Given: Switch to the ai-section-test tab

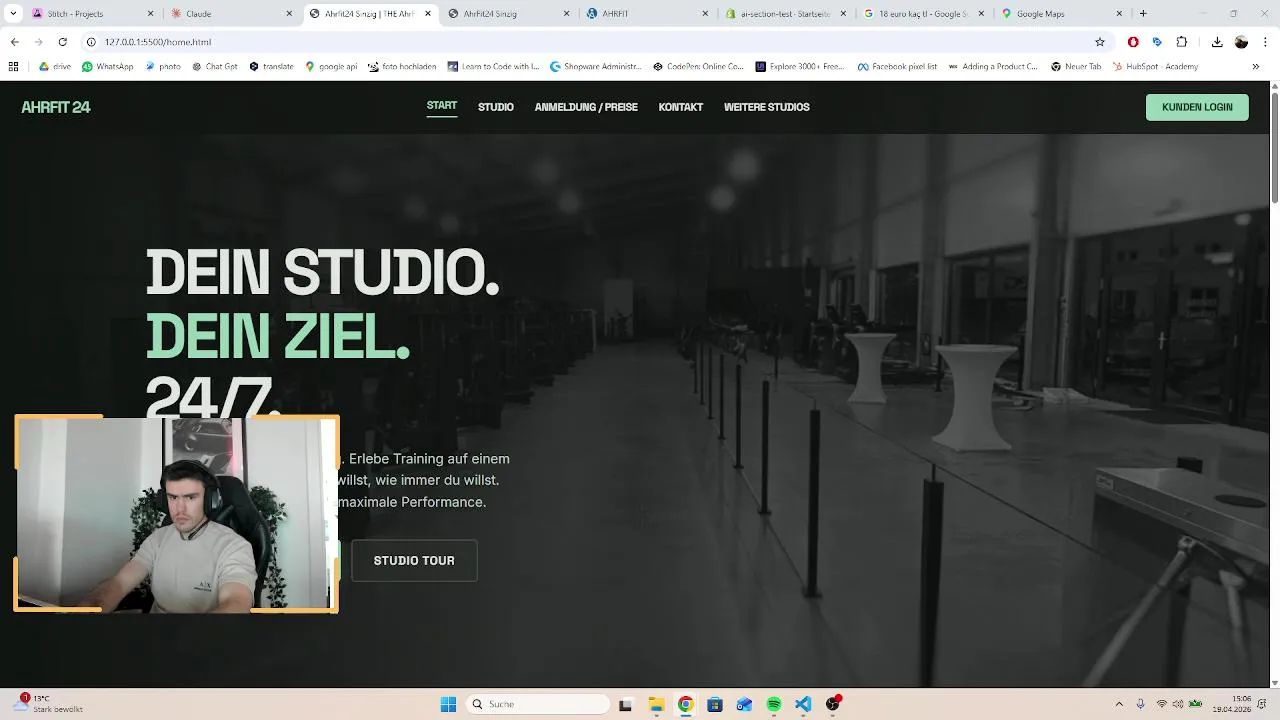Looking at the screenshot, I should (x=785, y=14).
